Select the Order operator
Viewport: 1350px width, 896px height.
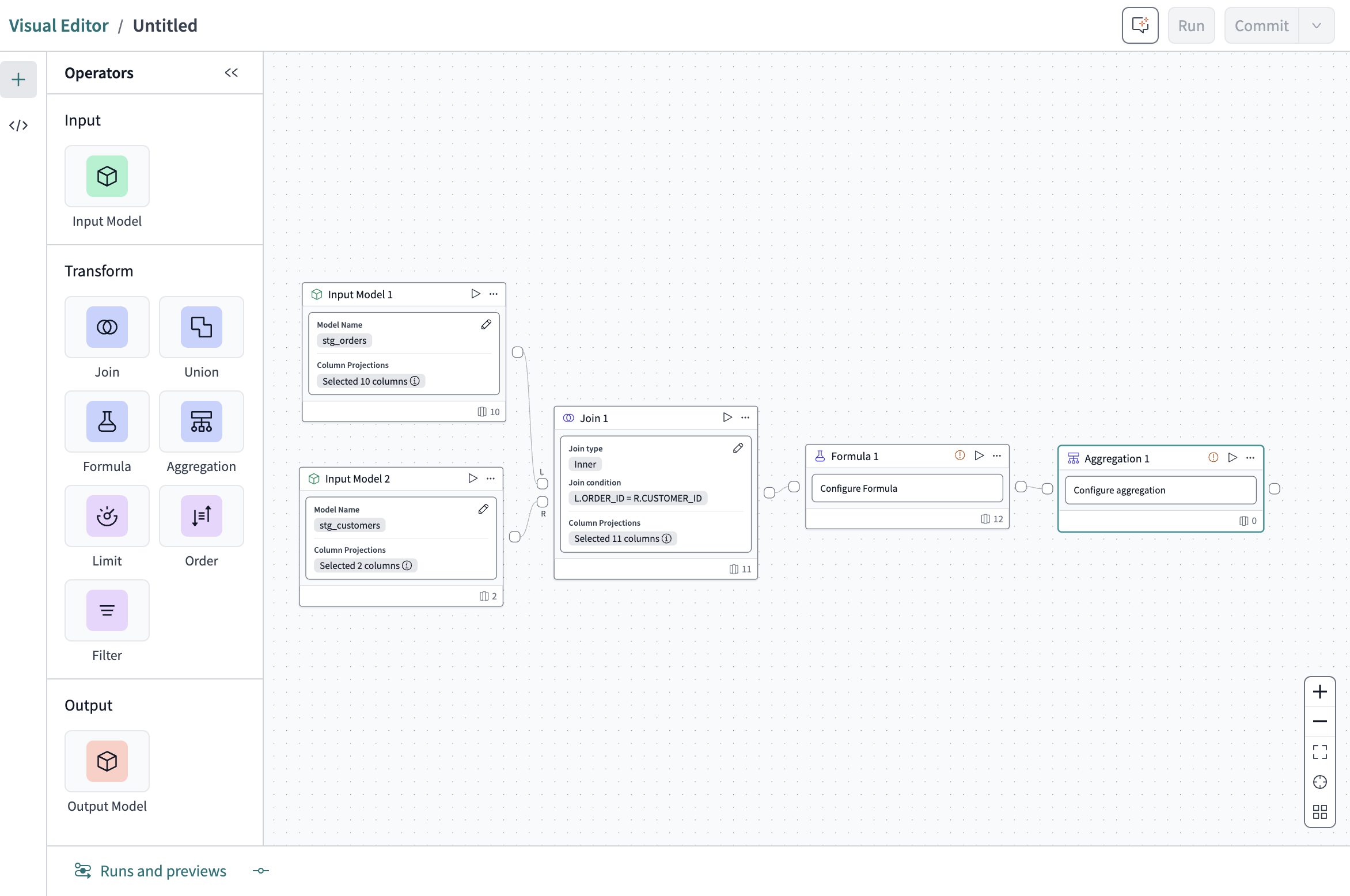click(x=201, y=516)
